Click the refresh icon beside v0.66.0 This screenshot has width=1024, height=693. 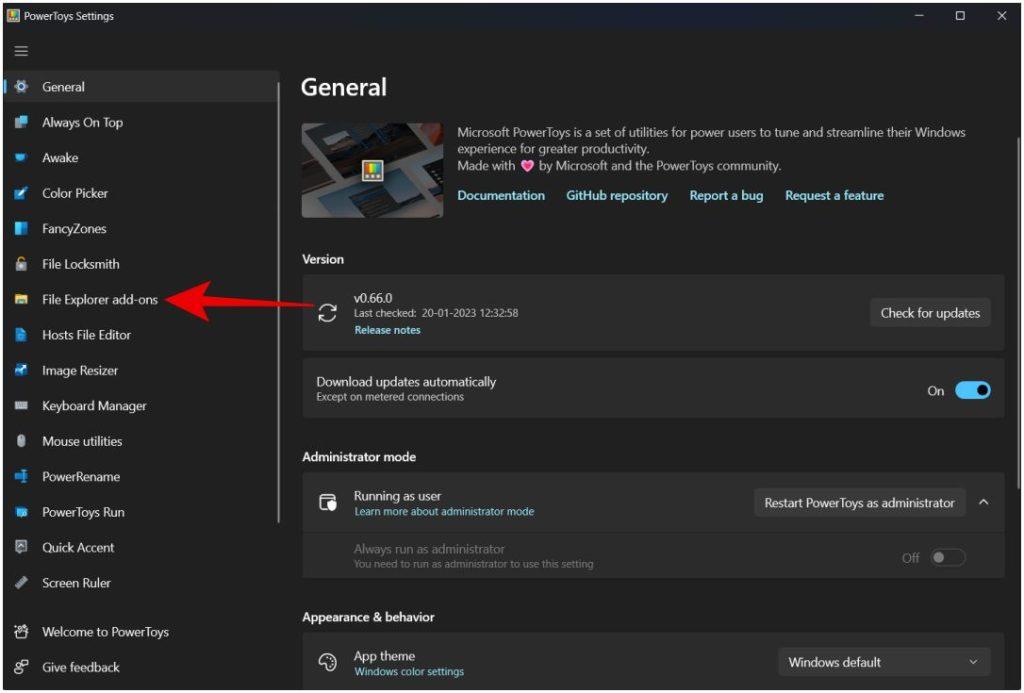pyautogui.click(x=327, y=313)
